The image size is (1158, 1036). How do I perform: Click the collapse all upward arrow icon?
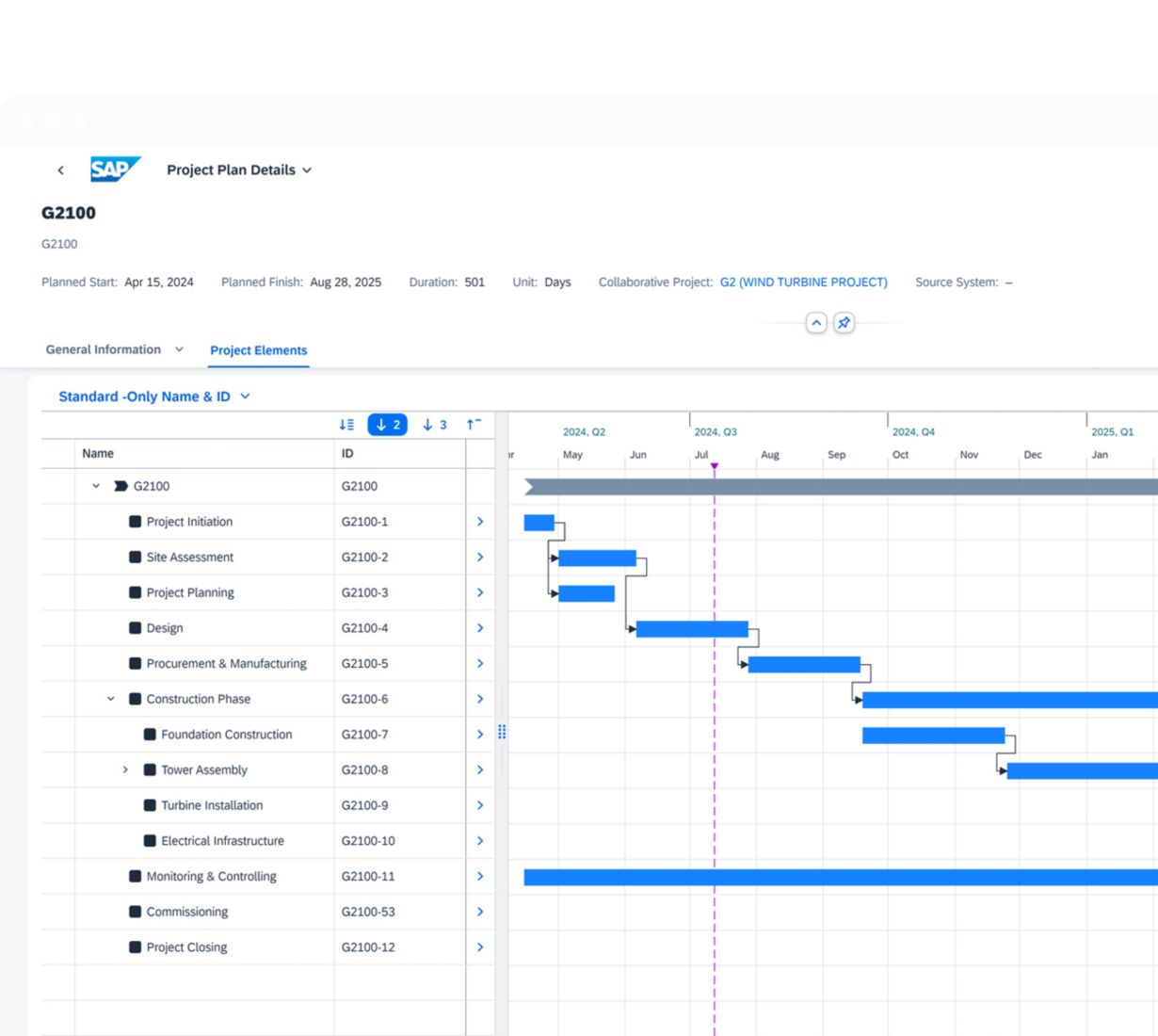(x=474, y=425)
